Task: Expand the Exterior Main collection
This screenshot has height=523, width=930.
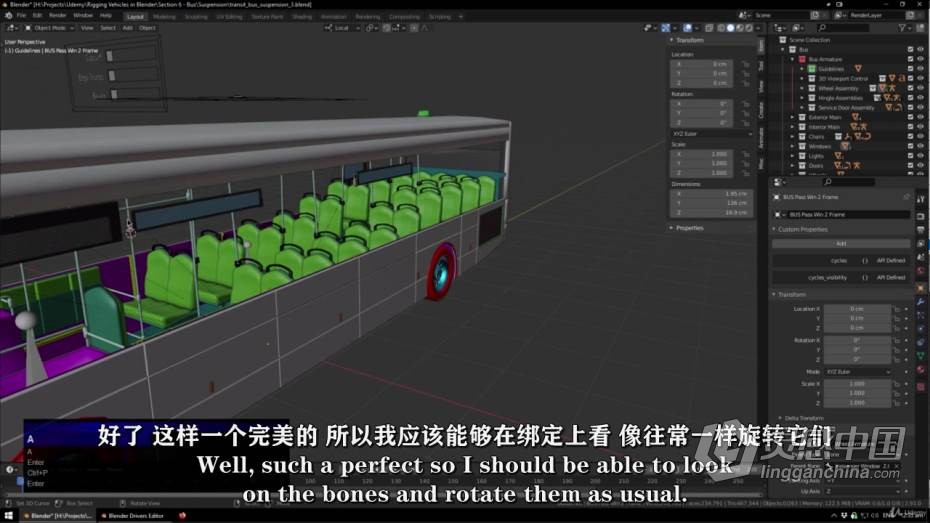Action: coord(792,117)
